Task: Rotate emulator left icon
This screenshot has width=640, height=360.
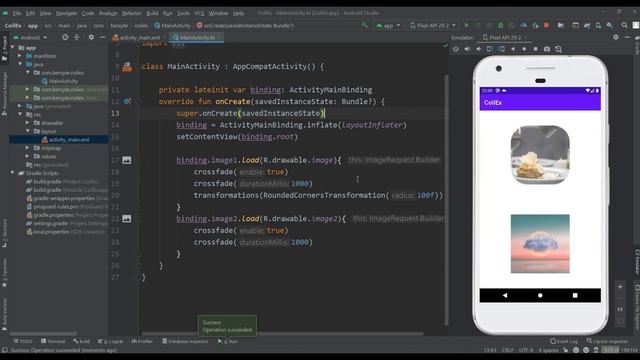Action: tap(490, 49)
